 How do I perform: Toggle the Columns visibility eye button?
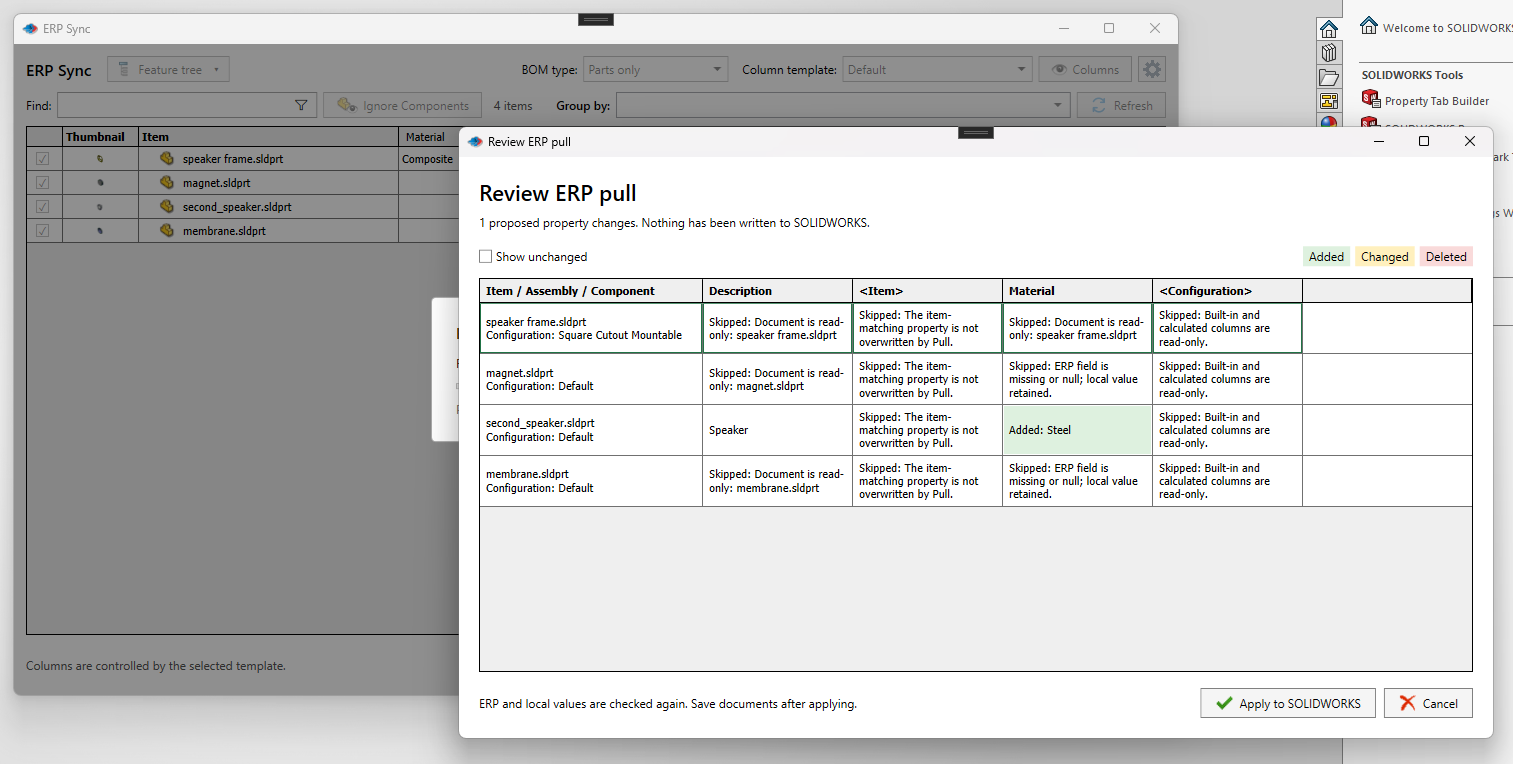(1085, 70)
